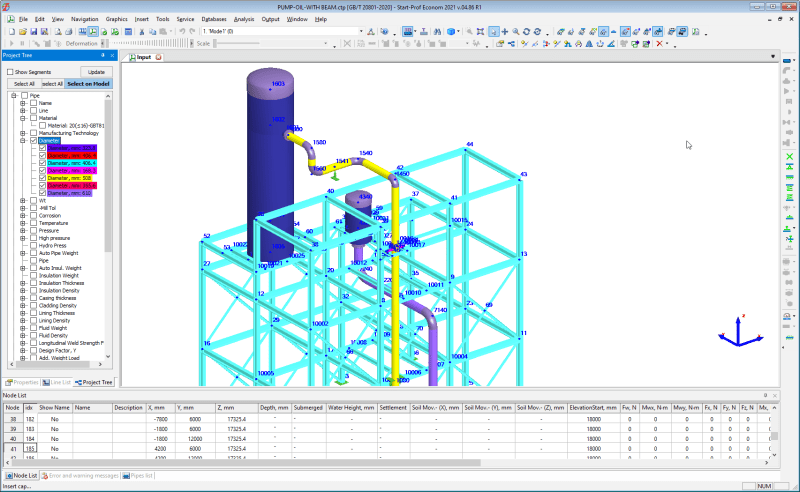
Task: Copy selection to clipboard
Action: [152, 32]
